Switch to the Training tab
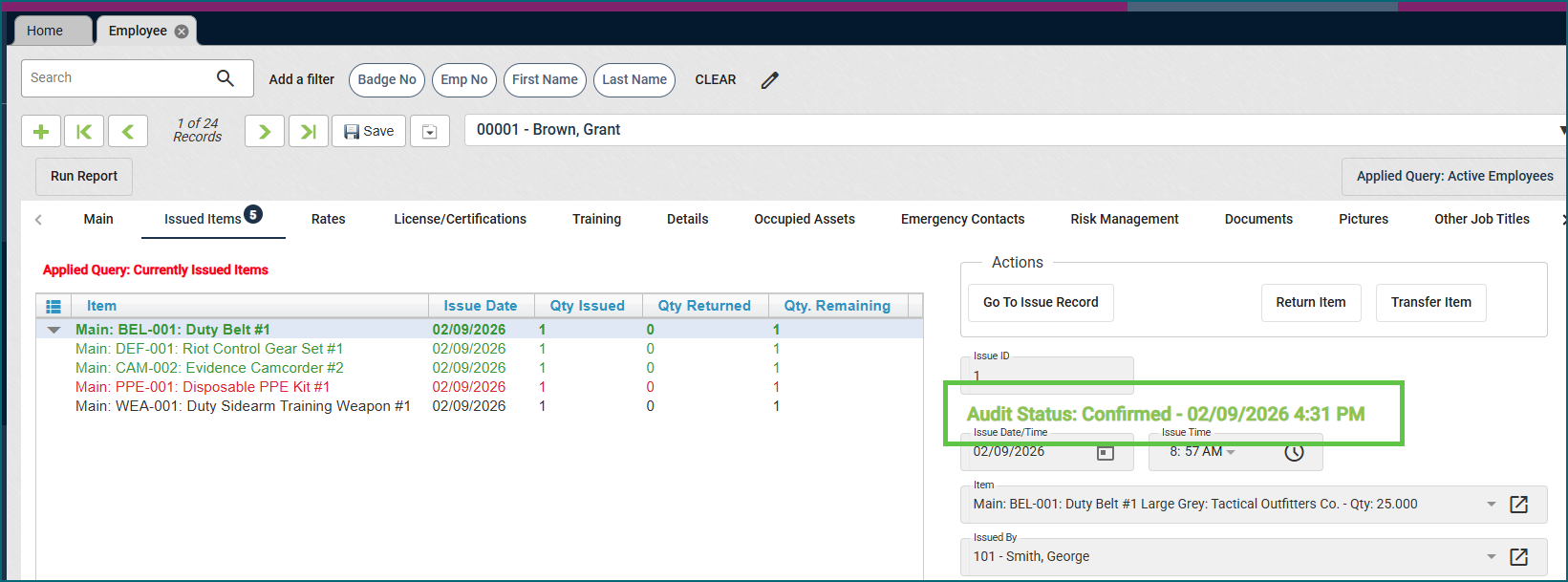1568x582 pixels. 596,219
